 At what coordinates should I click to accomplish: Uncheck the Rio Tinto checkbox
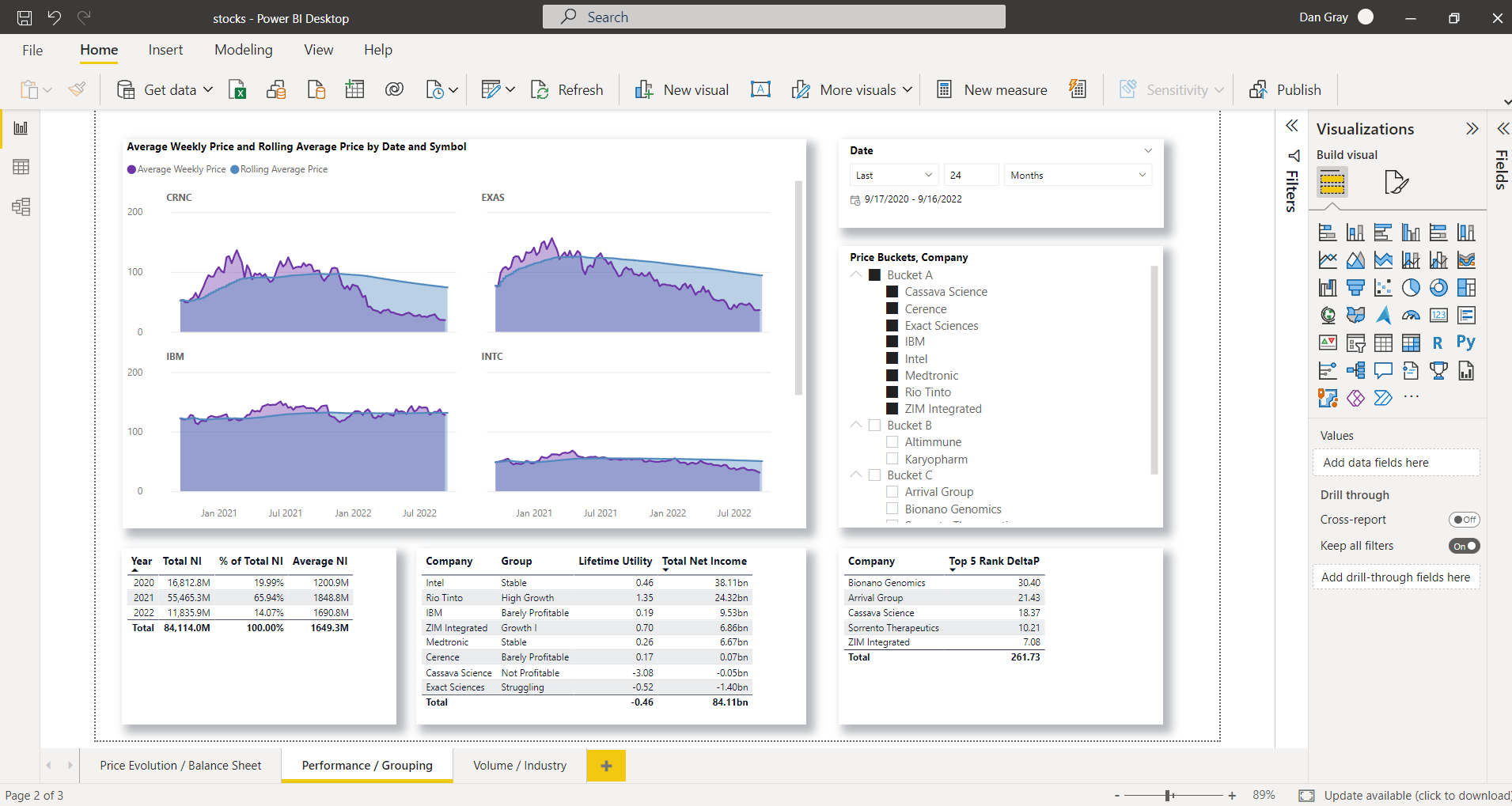(892, 392)
